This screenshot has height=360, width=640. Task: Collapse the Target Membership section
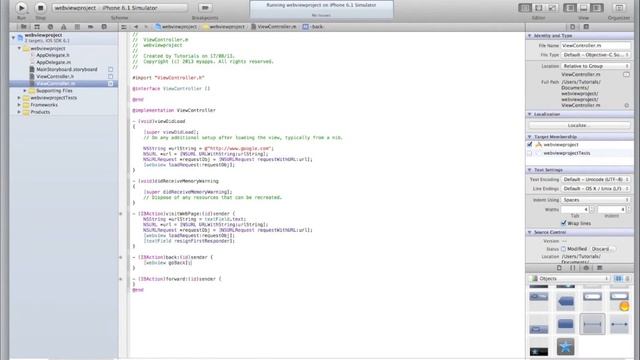(x=530, y=137)
